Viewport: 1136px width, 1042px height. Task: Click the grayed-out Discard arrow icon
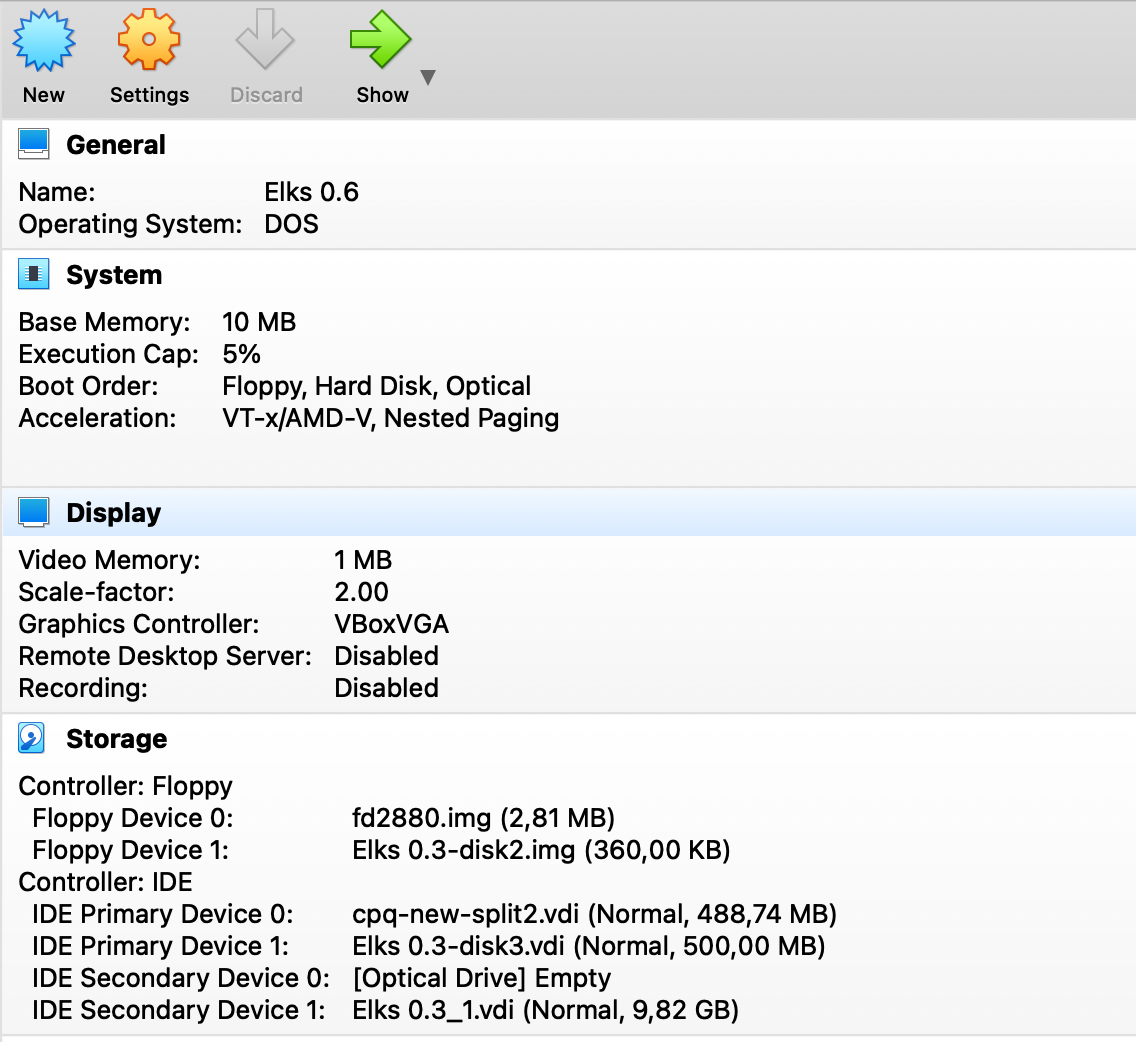pos(264,39)
